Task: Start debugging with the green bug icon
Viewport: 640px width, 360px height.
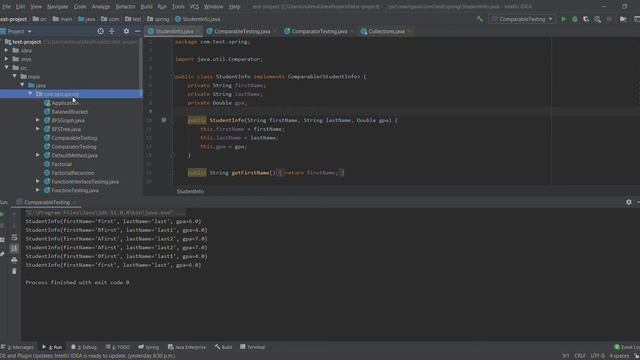Action: click(575, 19)
